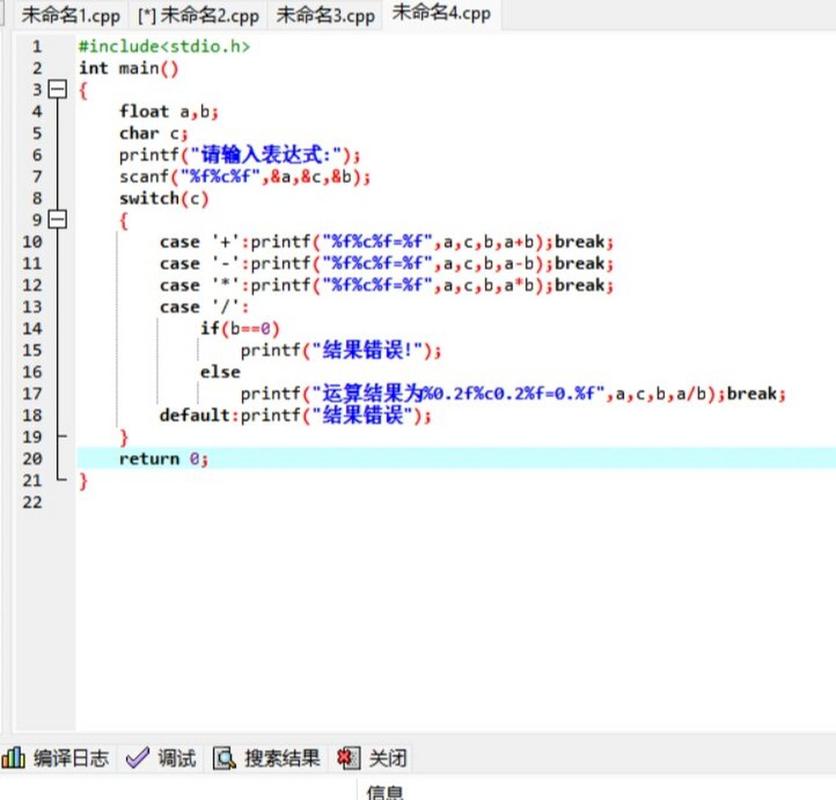Click the magnifier icon beside 搜索结果
836x800 pixels.
pyautogui.click(x=224, y=758)
